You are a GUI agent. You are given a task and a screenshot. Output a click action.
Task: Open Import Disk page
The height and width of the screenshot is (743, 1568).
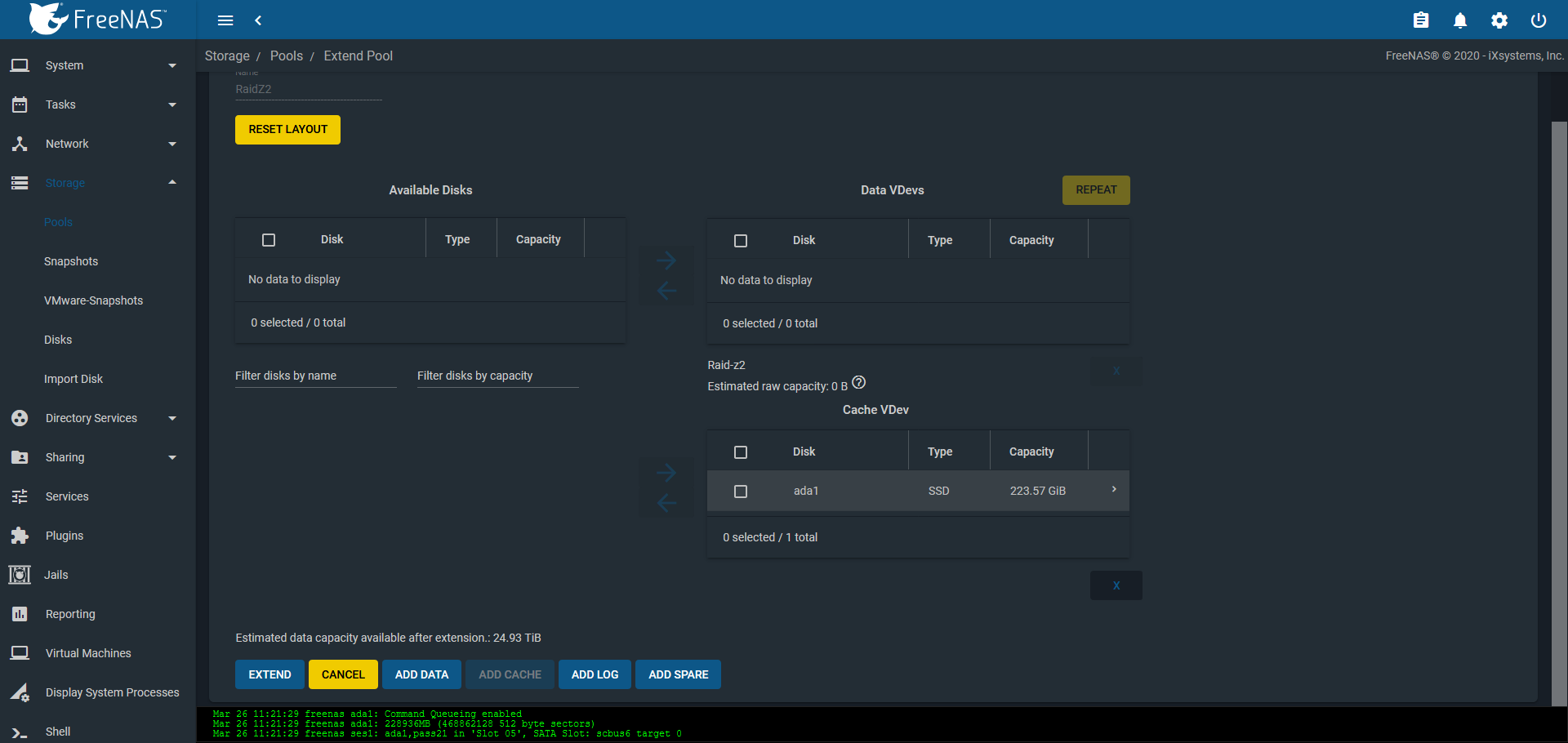pyautogui.click(x=73, y=379)
